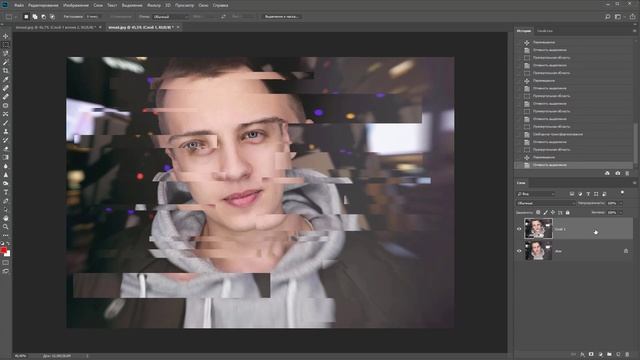The image size is (640, 360).
Task: Select the Move tool
Action: [6, 36]
